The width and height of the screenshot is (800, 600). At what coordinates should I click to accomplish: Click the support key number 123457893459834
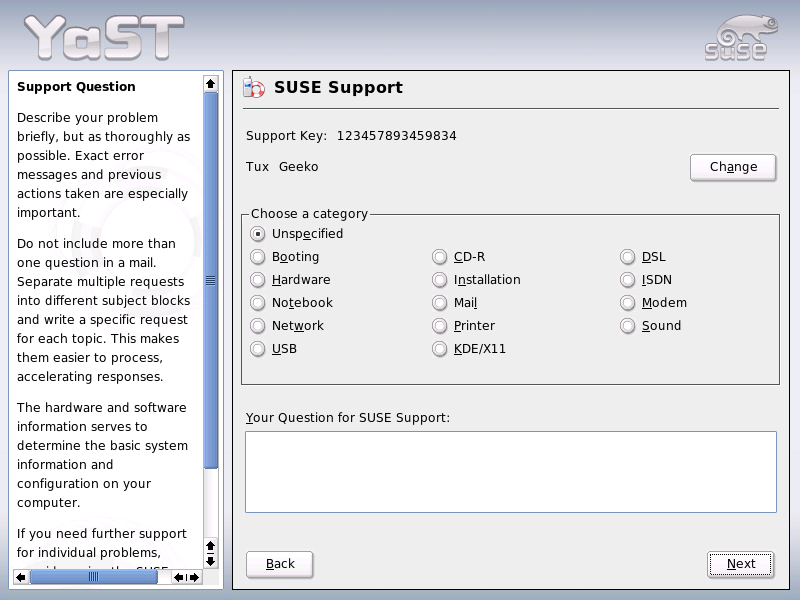(396, 136)
